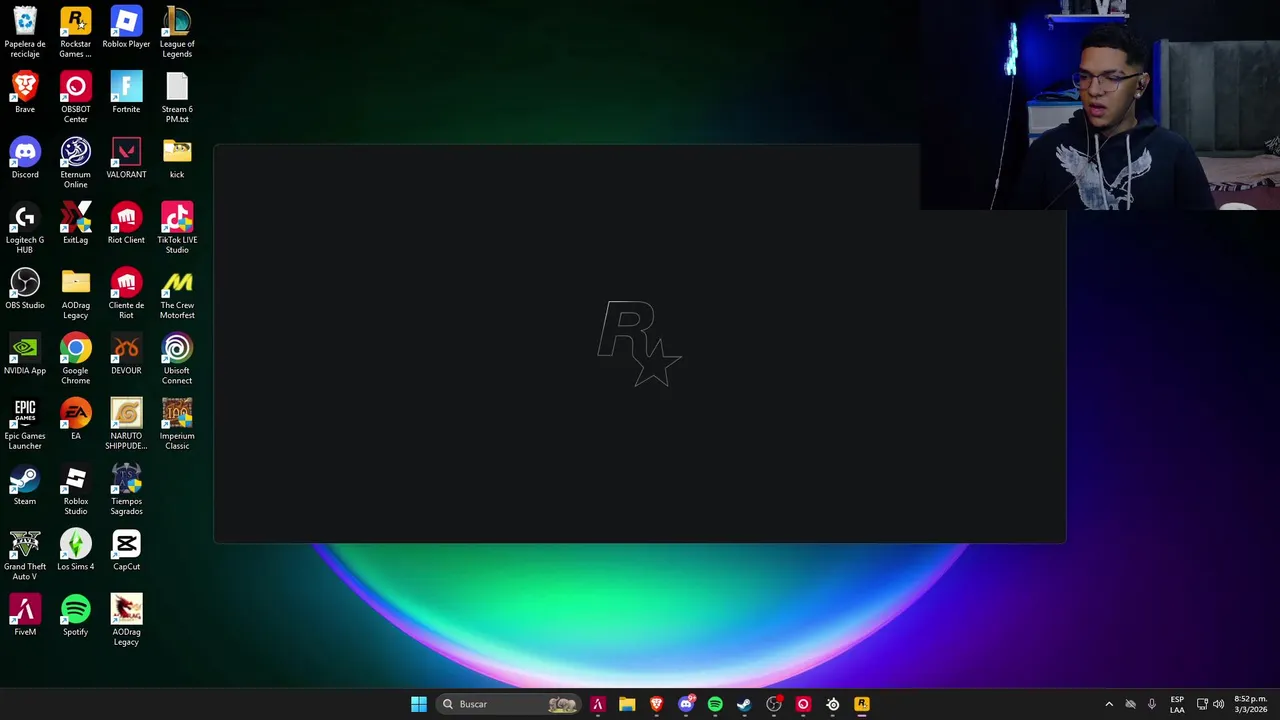Screen dimensions: 1280x720
Task: Select the VALORANT desktop shortcut
Action: (x=126, y=158)
